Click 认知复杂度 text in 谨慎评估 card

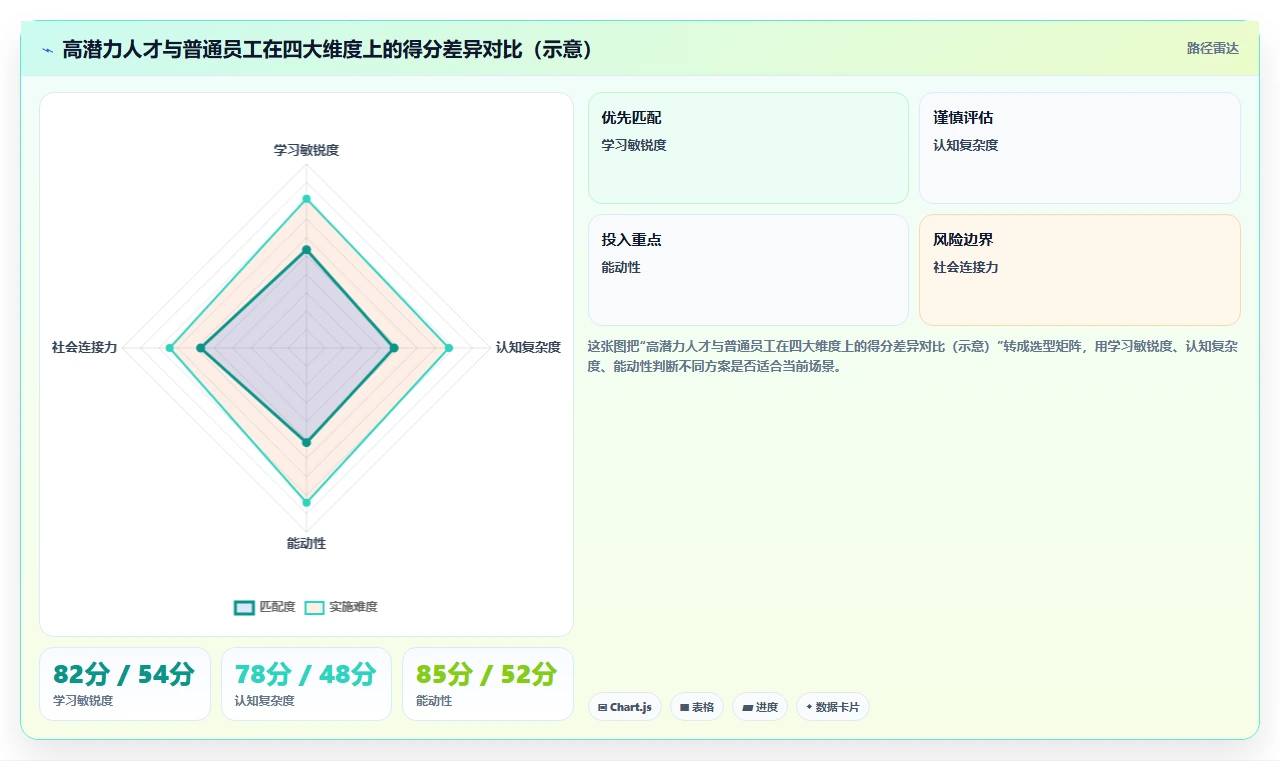(966, 145)
